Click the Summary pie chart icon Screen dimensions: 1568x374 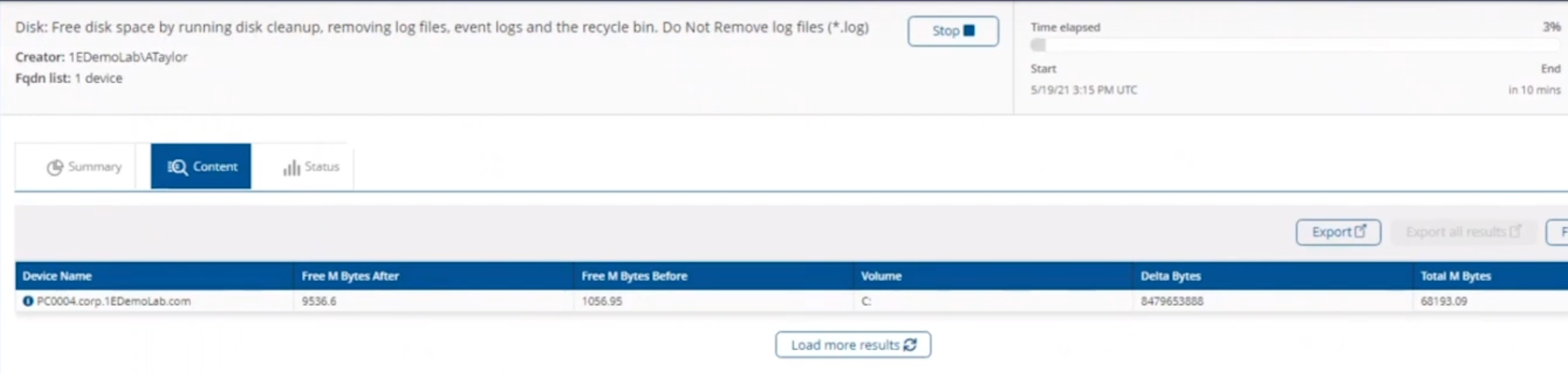[x=55, y=167]
